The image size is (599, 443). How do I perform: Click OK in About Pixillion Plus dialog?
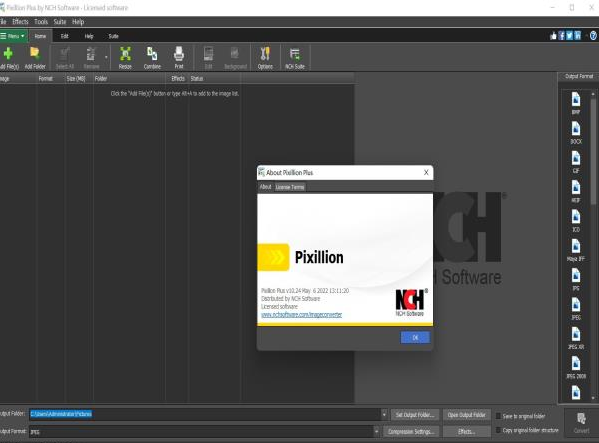coord(415,337)
